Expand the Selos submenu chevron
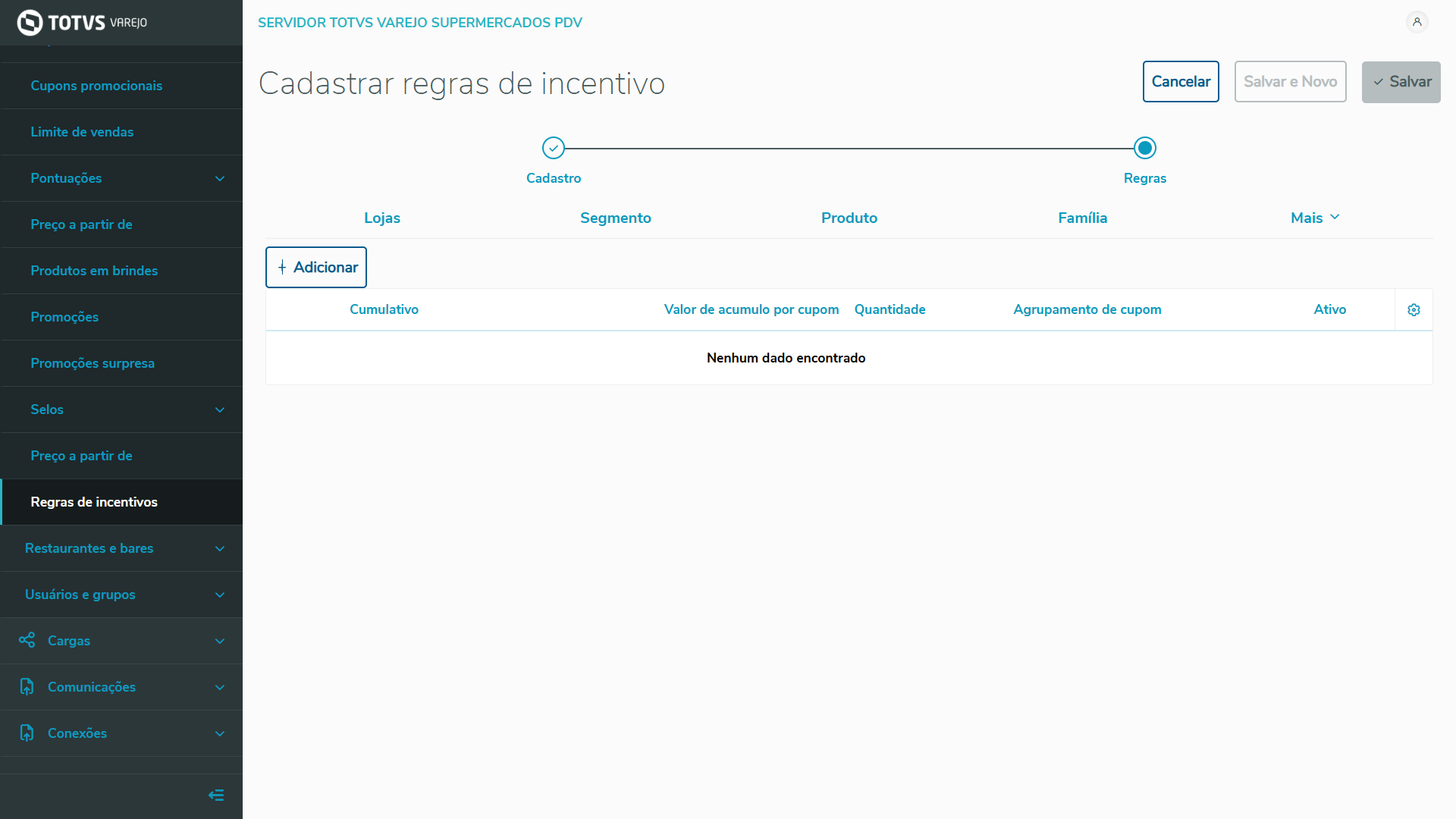 click(x=220, y=410)
